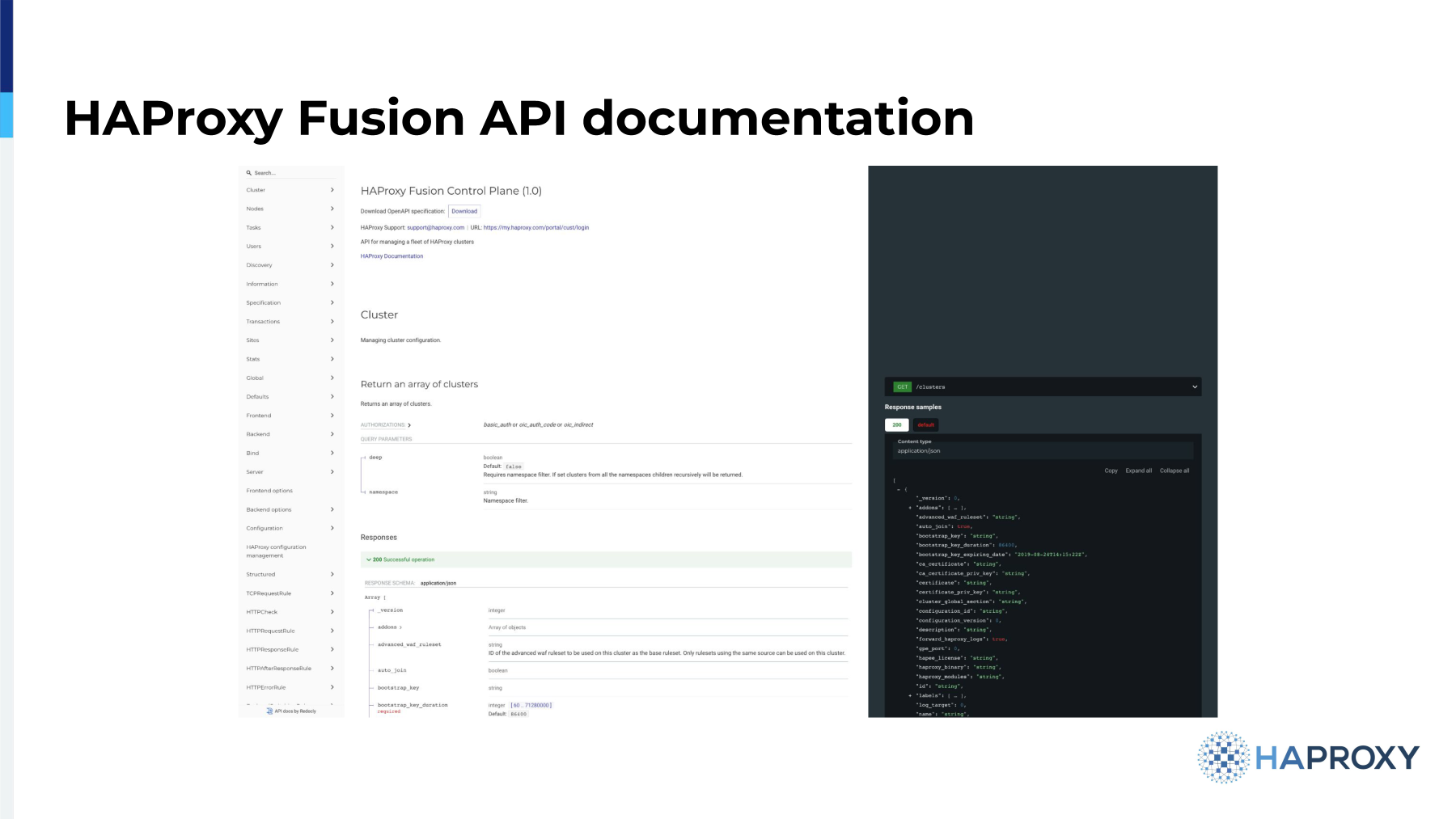
Task: Click the API docs by Redocly link
Action: point(291,711)
